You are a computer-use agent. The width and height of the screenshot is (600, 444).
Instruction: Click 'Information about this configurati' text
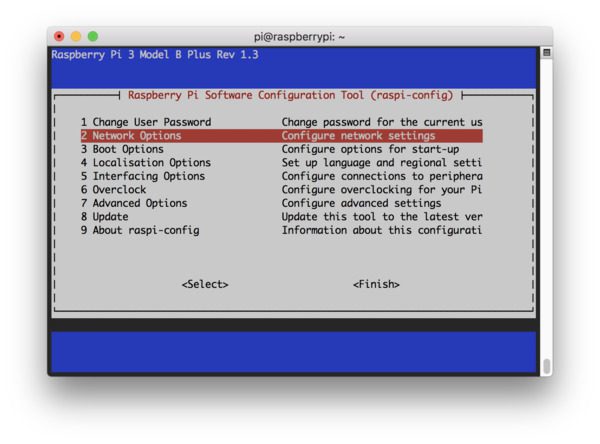coord(382,230)
